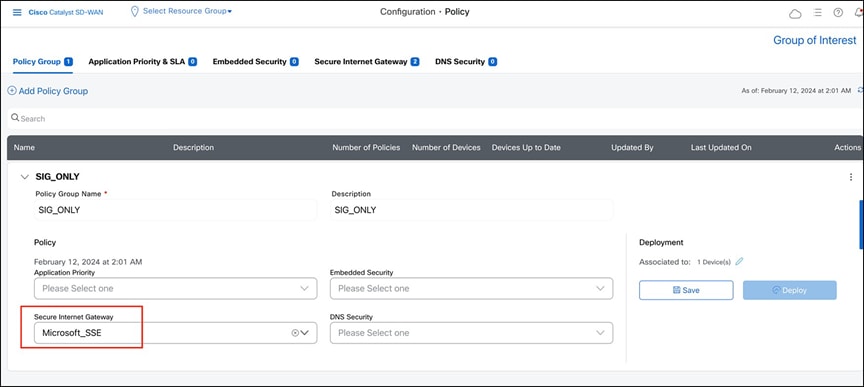
Task: Open the Embedded Security dropdown
Action: point(471,288)
